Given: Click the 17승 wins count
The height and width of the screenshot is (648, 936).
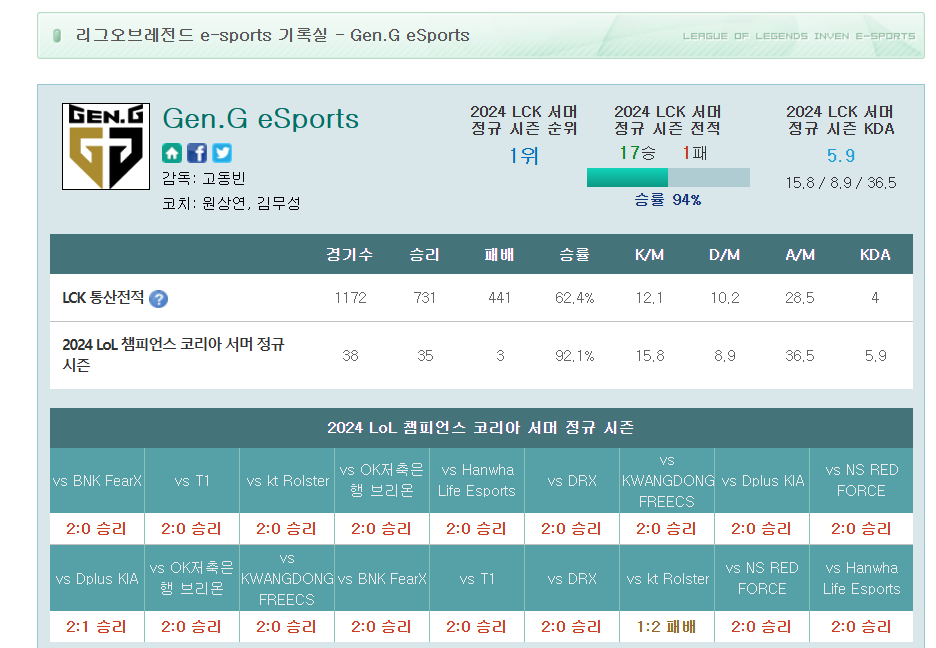Looking at the screenshot, I should coord(637,153).
